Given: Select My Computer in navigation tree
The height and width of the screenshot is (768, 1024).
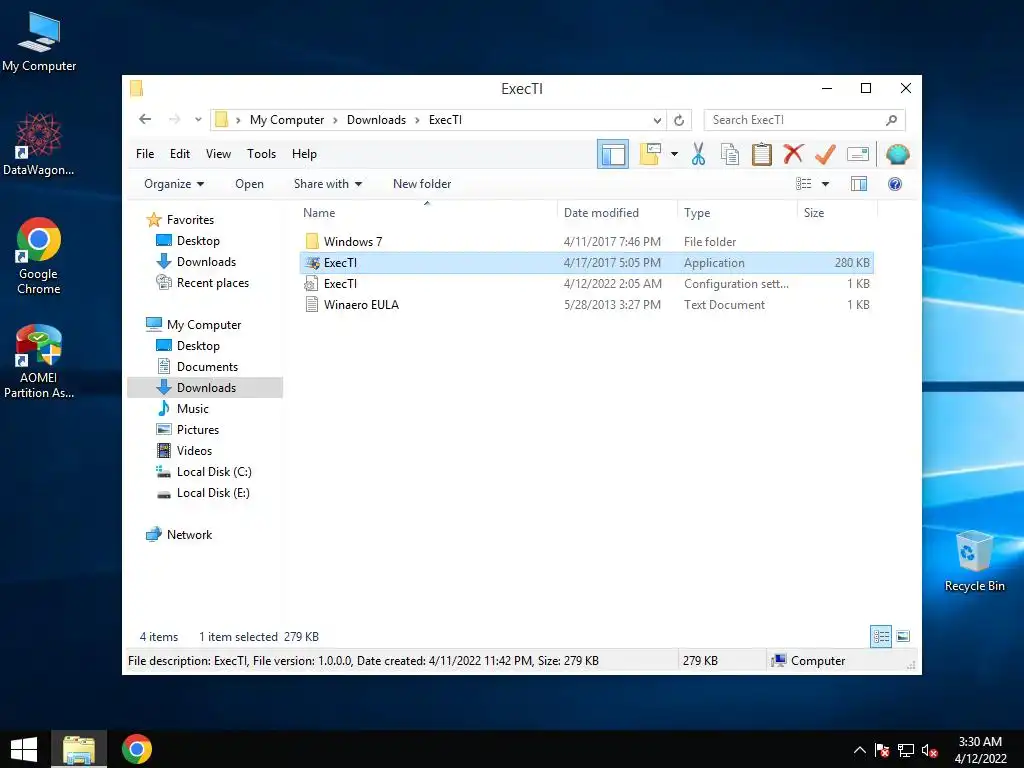Looking at the screenshot, I should (203, 325).
